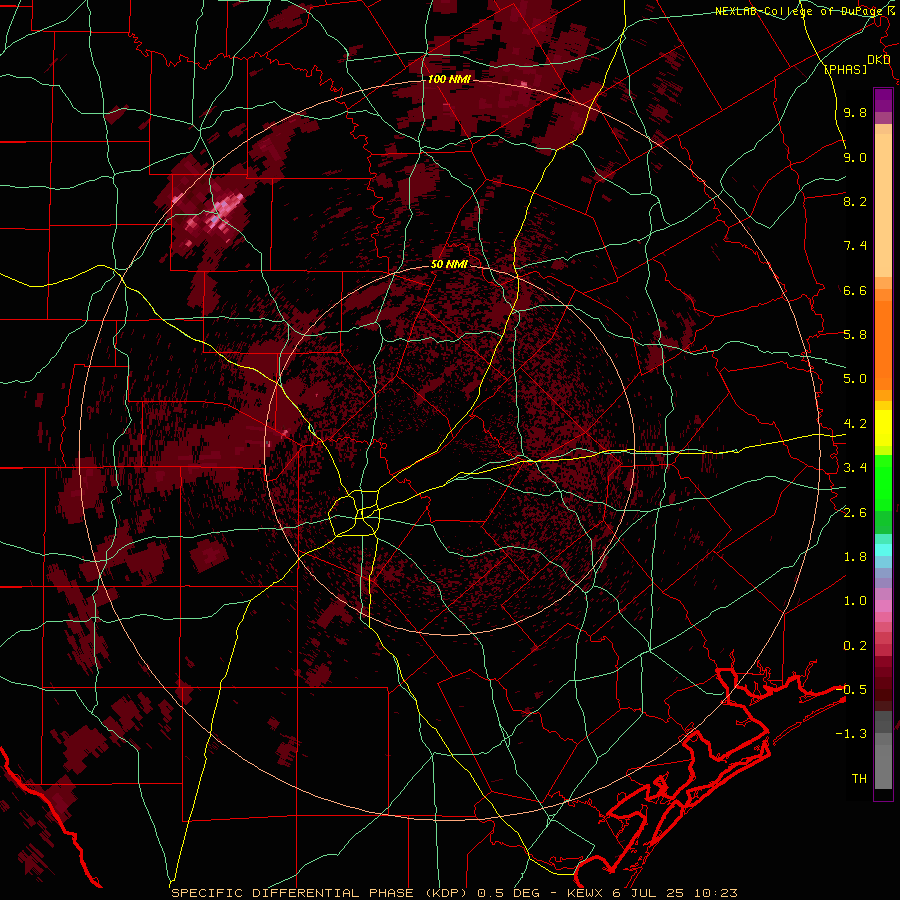This screenshot has height=900, width=900.
Task: Pick the peach band of the color scale
Action: tap(883, 201)
